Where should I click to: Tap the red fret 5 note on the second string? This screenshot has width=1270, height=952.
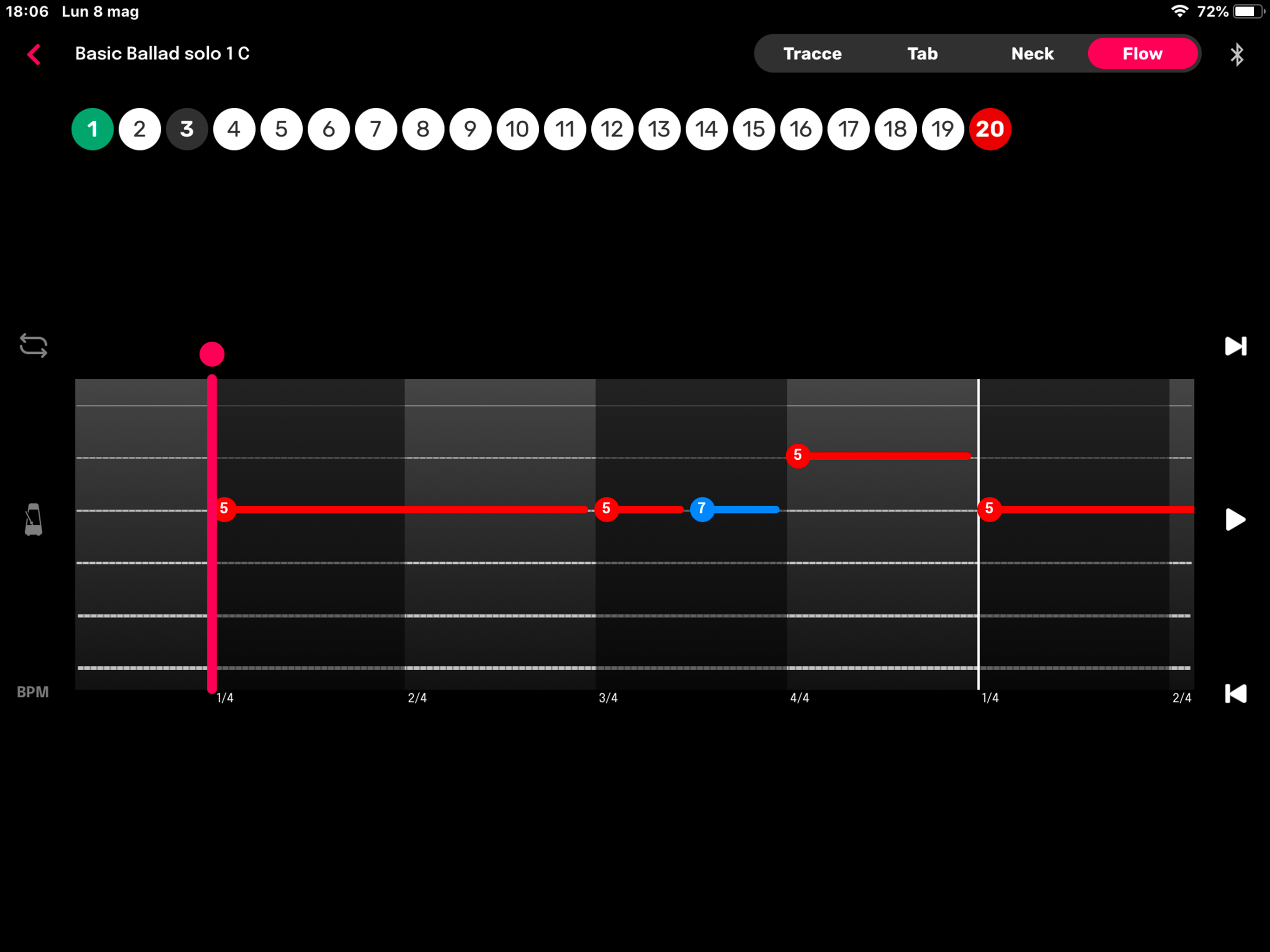coord(798,456)
